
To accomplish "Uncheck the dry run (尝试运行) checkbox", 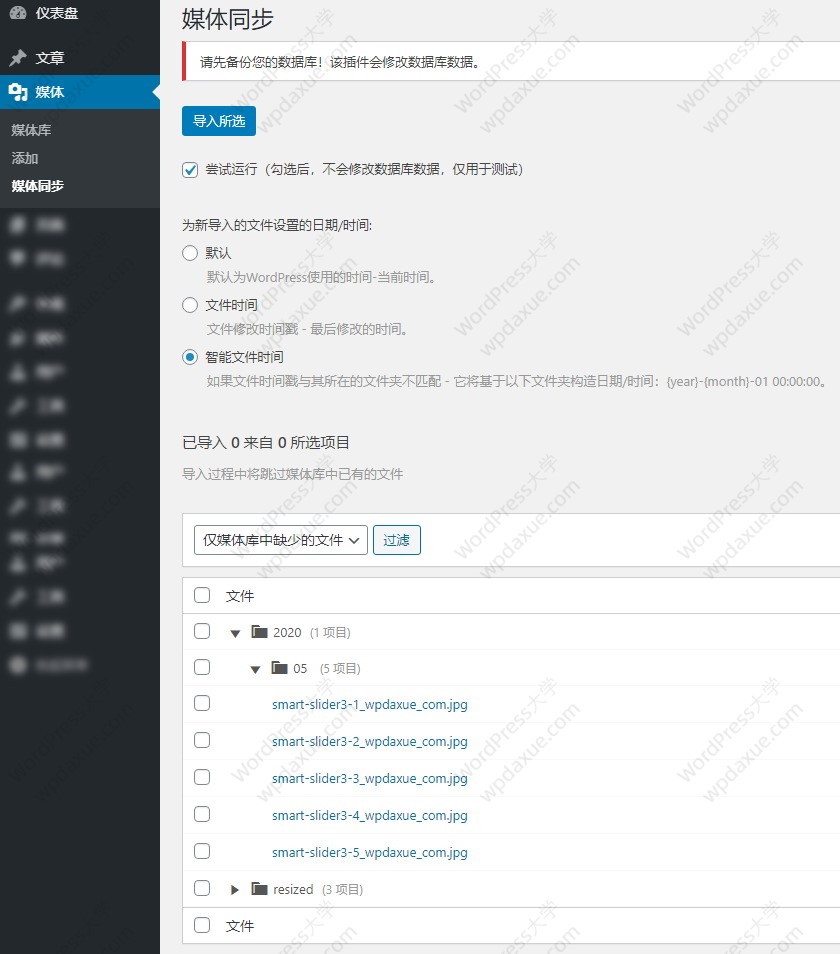I will [190, 170].
